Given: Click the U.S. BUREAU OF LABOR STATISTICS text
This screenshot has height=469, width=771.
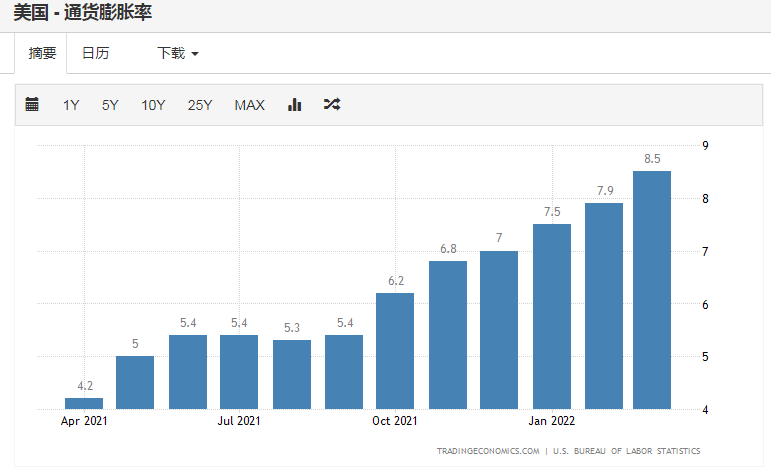Looking at the screenshot, I should click(x=626, y=451).
